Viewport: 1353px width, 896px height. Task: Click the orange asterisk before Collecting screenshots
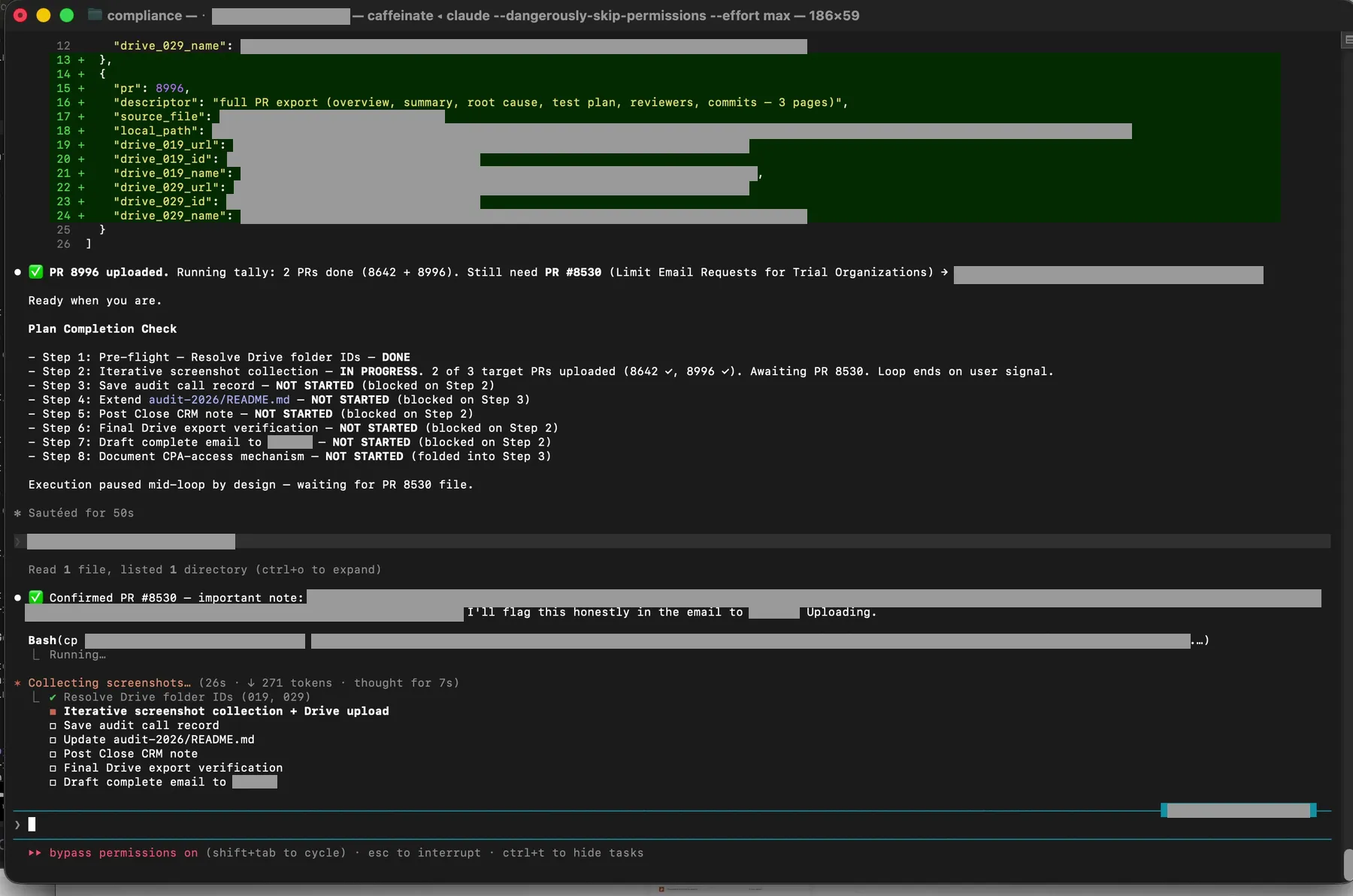17,683
